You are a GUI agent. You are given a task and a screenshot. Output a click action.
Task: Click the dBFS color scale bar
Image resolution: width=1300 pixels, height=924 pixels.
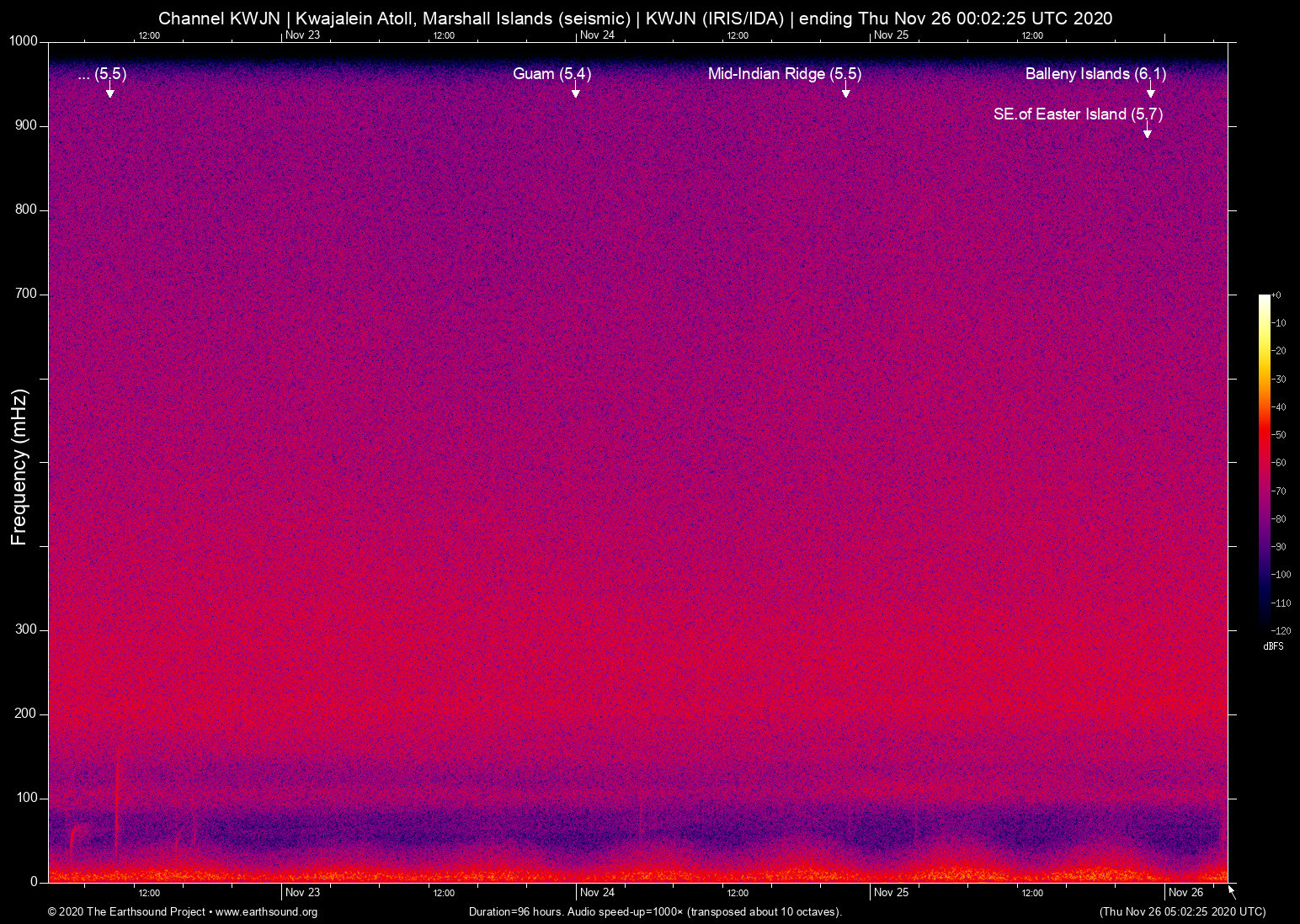point(1264,461)
